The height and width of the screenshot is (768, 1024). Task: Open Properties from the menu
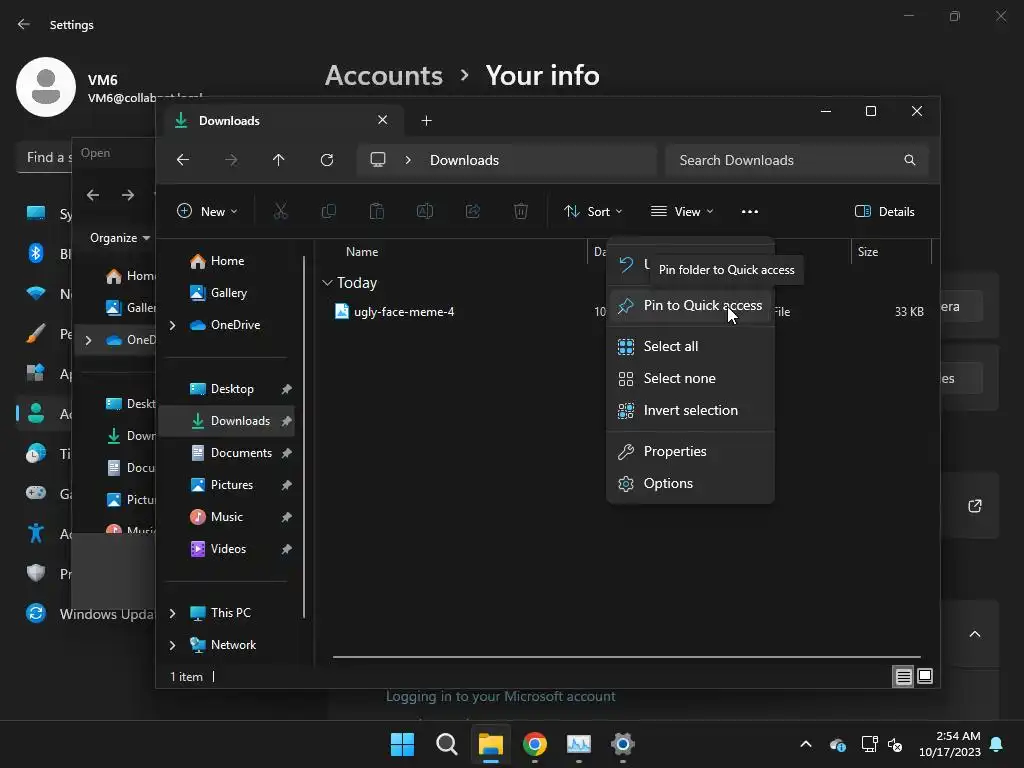(x=690, y=451)
